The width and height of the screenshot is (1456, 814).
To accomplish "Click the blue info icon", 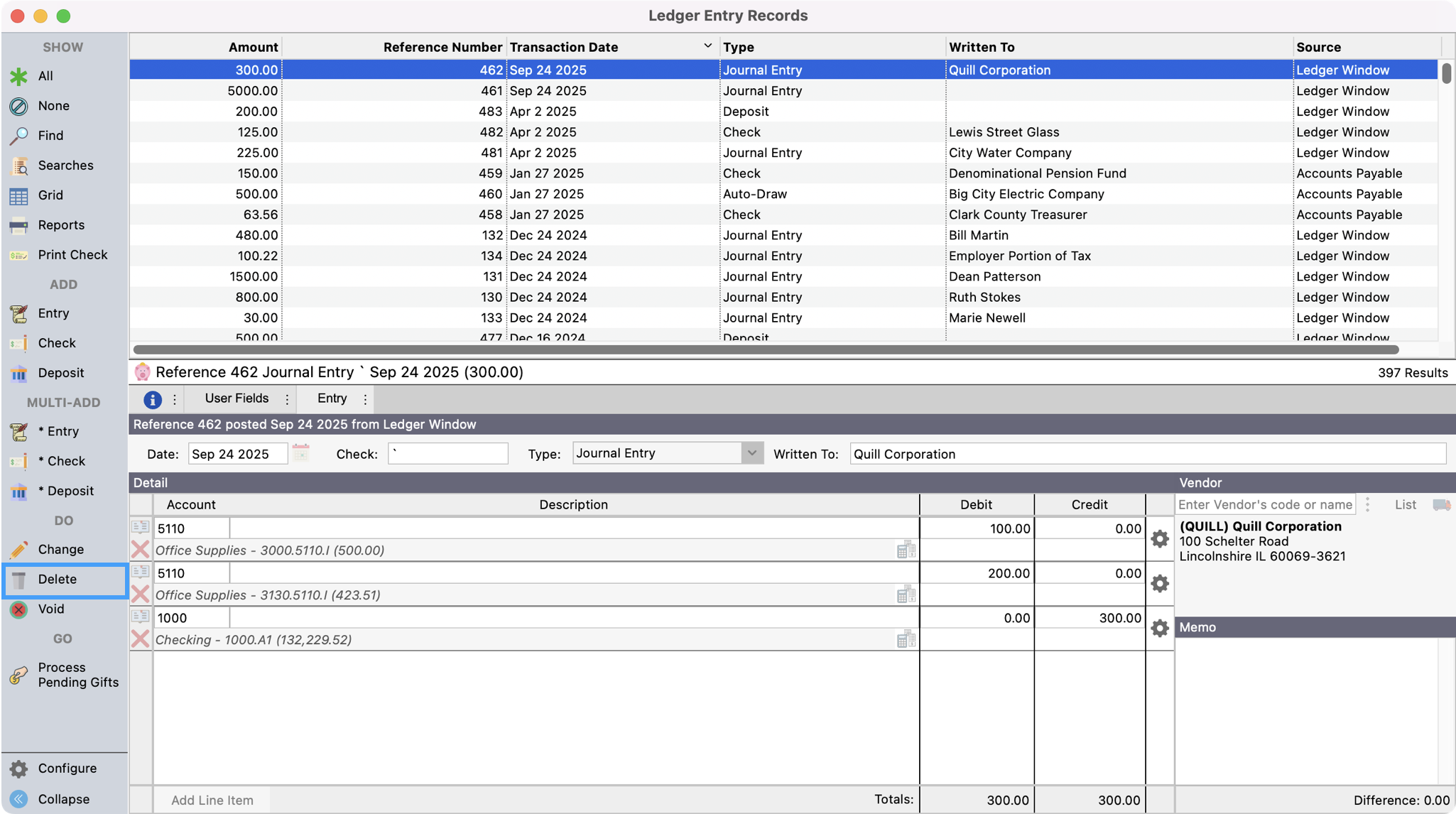I will coord(152,400).
